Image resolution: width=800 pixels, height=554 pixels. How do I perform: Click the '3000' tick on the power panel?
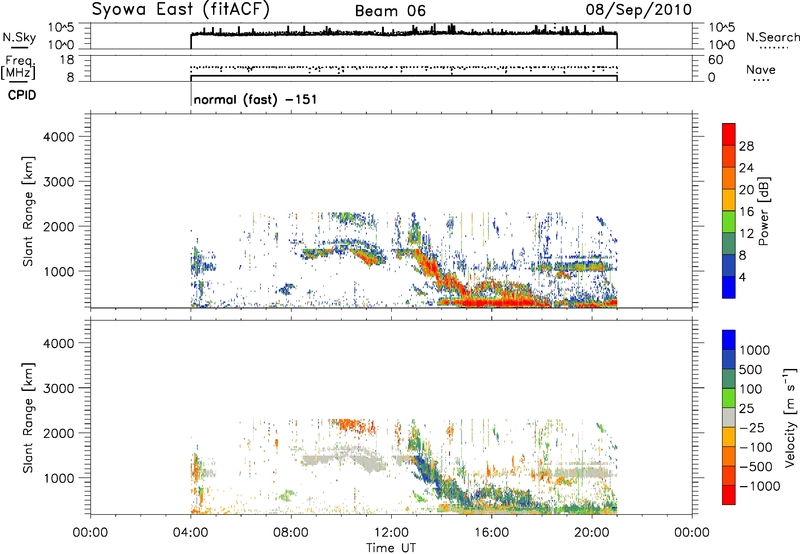pos(59,182)
